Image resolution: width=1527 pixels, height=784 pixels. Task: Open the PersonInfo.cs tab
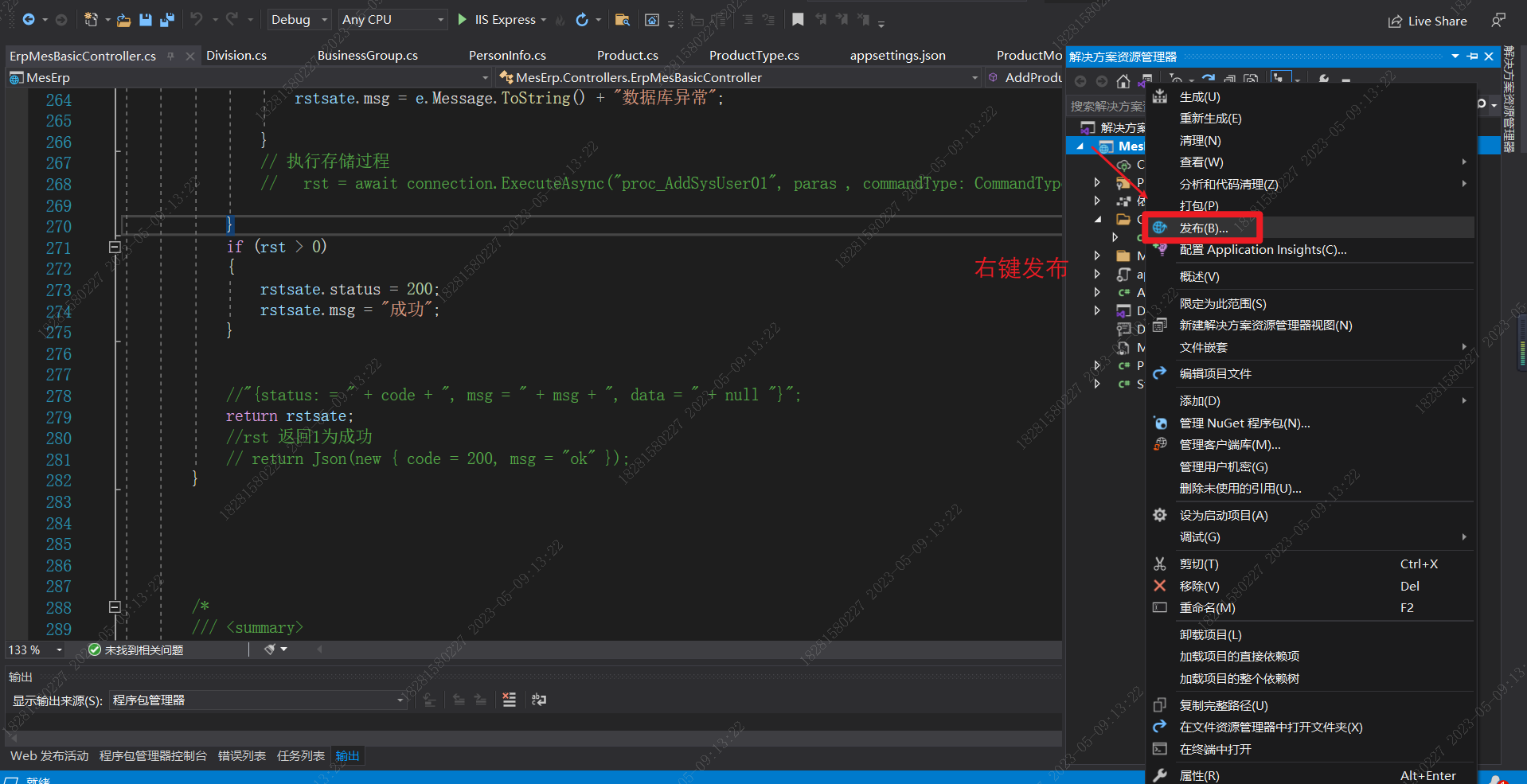[507, 56]
